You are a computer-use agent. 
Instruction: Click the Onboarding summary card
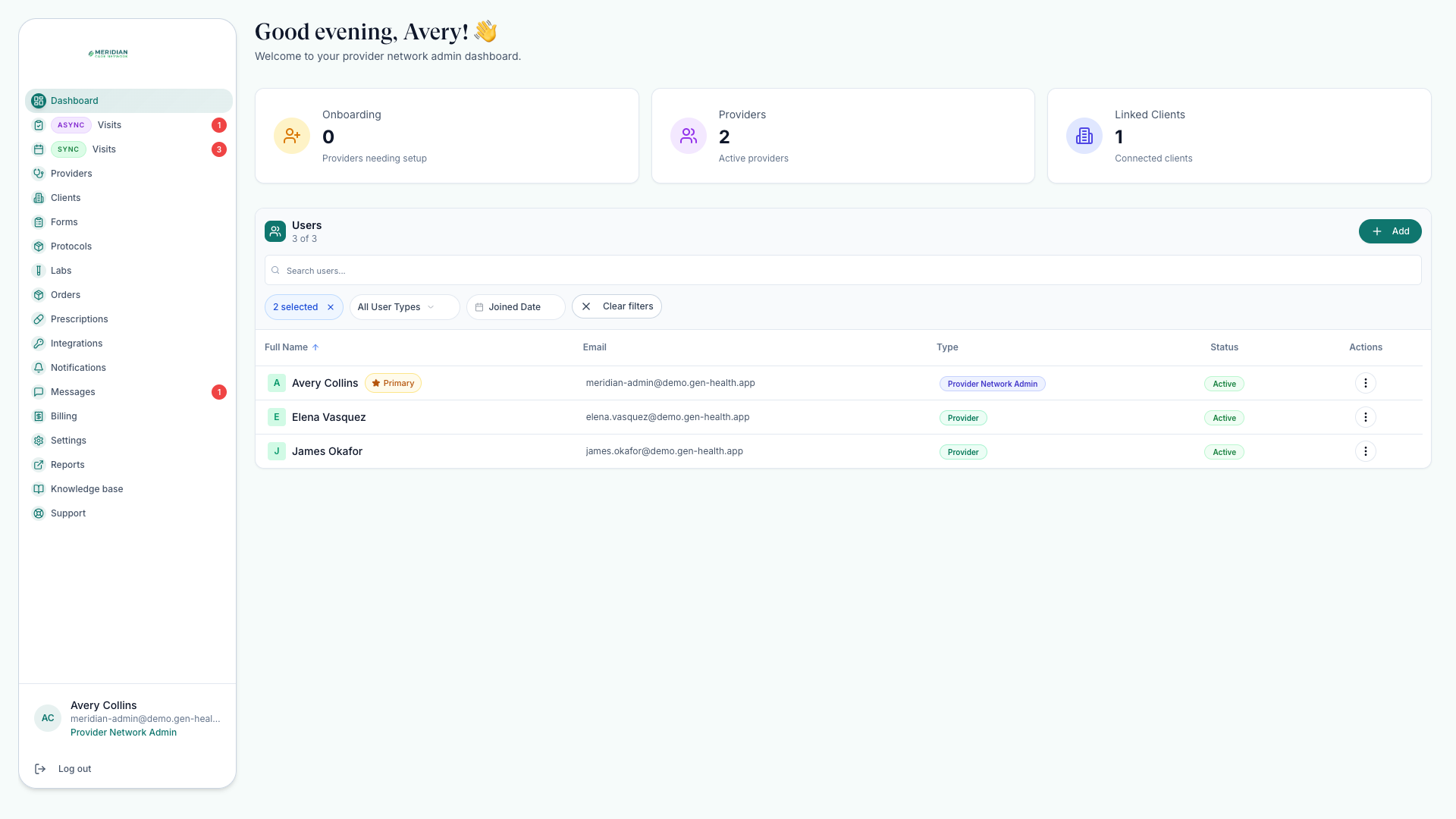pos(447,136)
